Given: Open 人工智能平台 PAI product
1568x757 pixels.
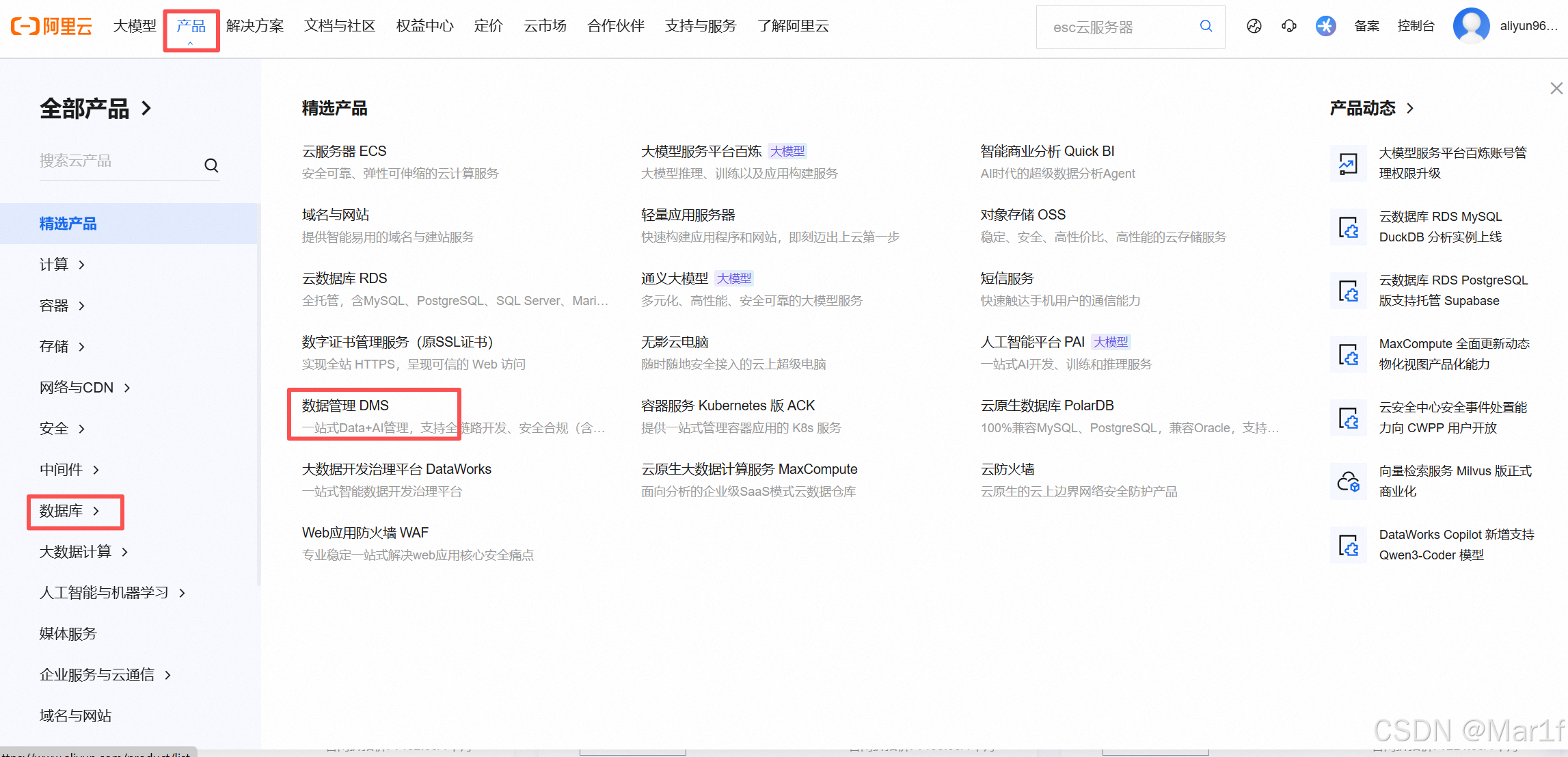Looking at the screenshot, I should pyautogui.click(x=1032, y=342).
